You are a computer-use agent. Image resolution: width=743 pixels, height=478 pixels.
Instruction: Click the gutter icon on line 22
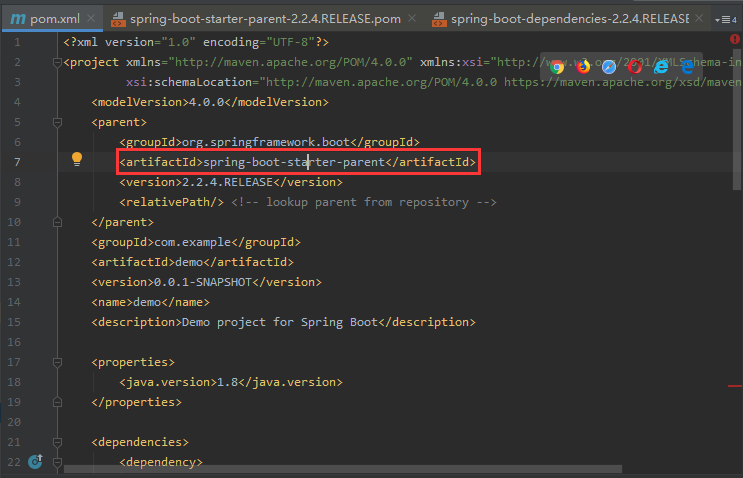[x=36, y=461]
